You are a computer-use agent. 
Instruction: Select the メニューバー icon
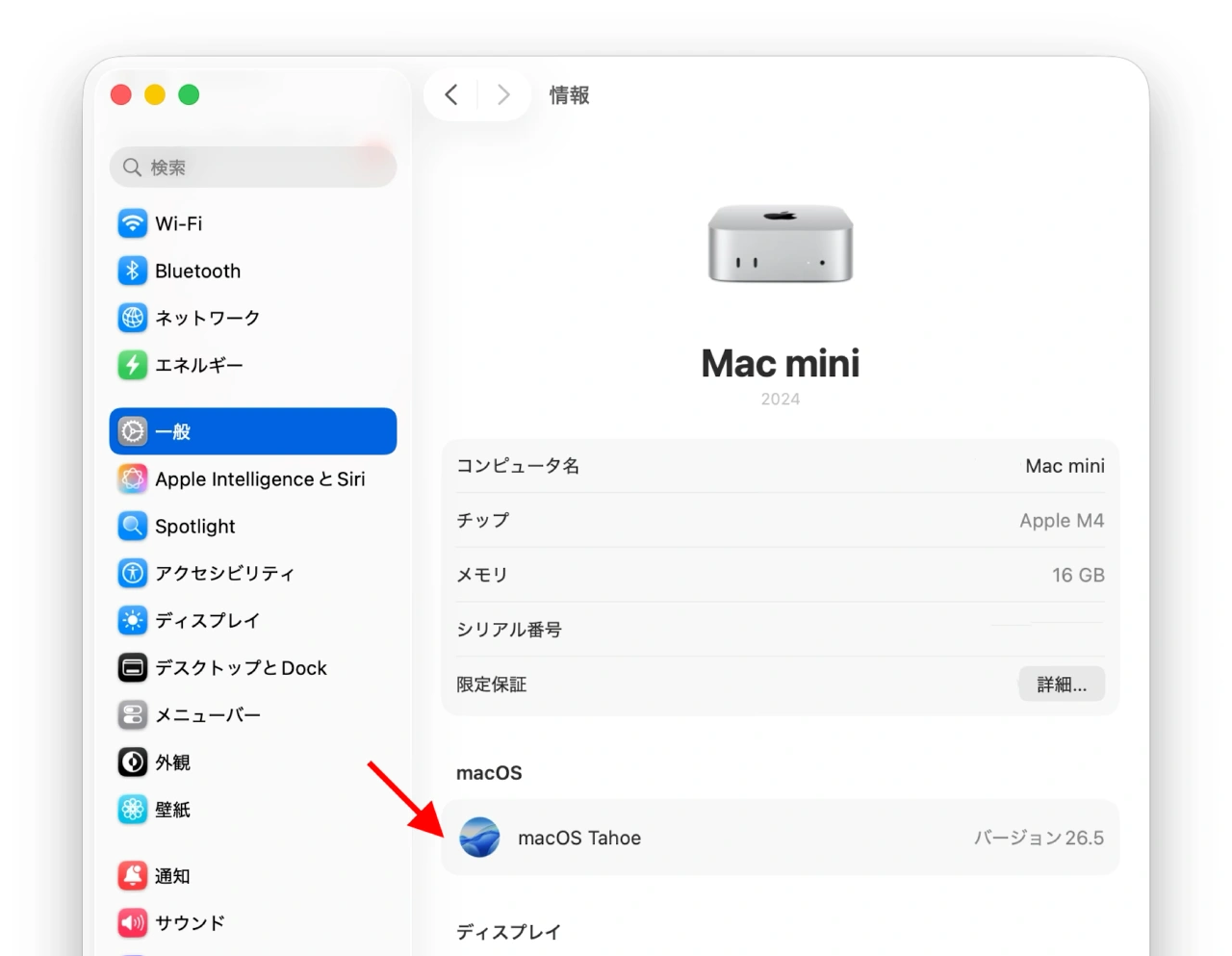(x=133, y=714)
